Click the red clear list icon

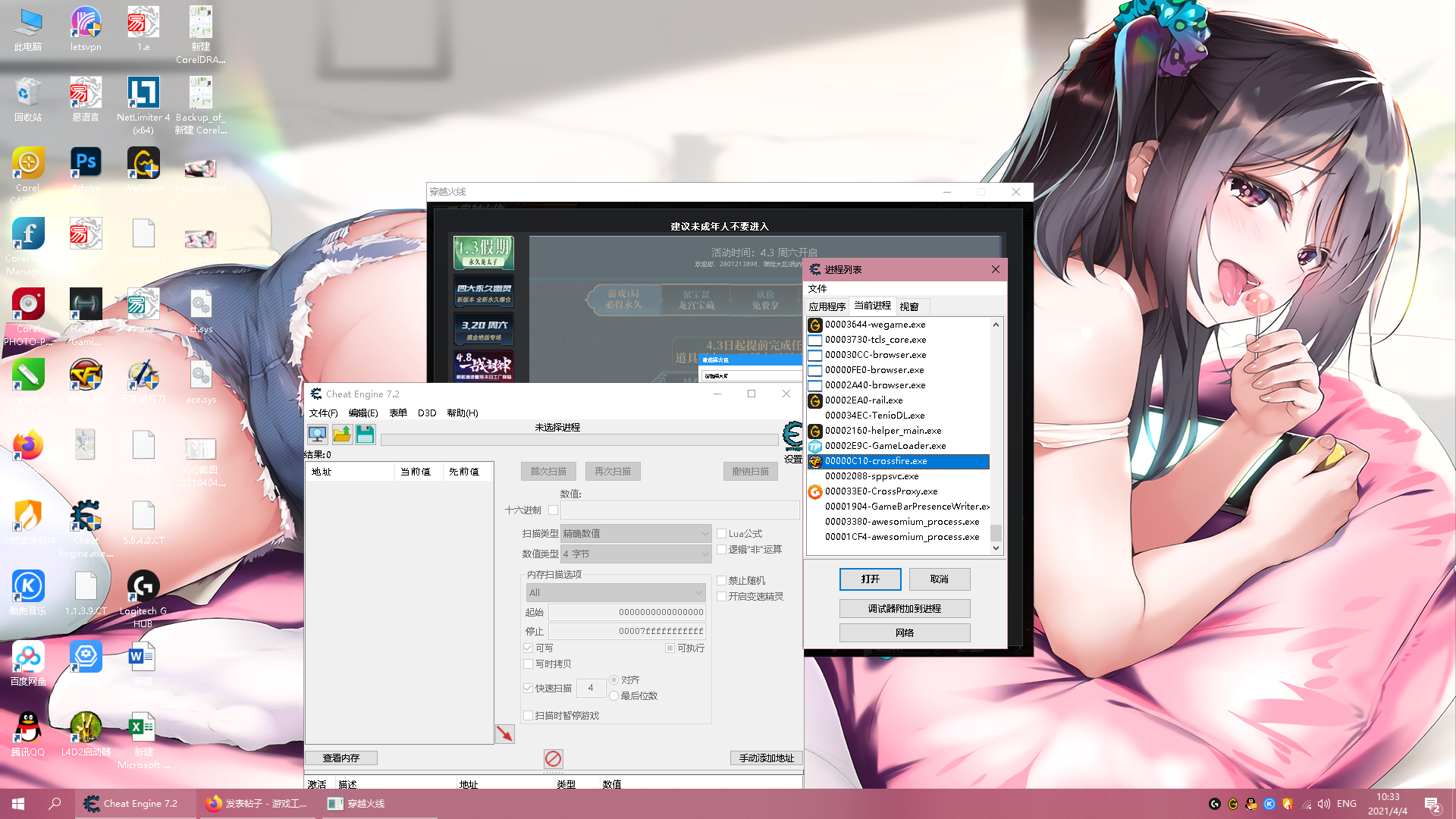[553, 758]
